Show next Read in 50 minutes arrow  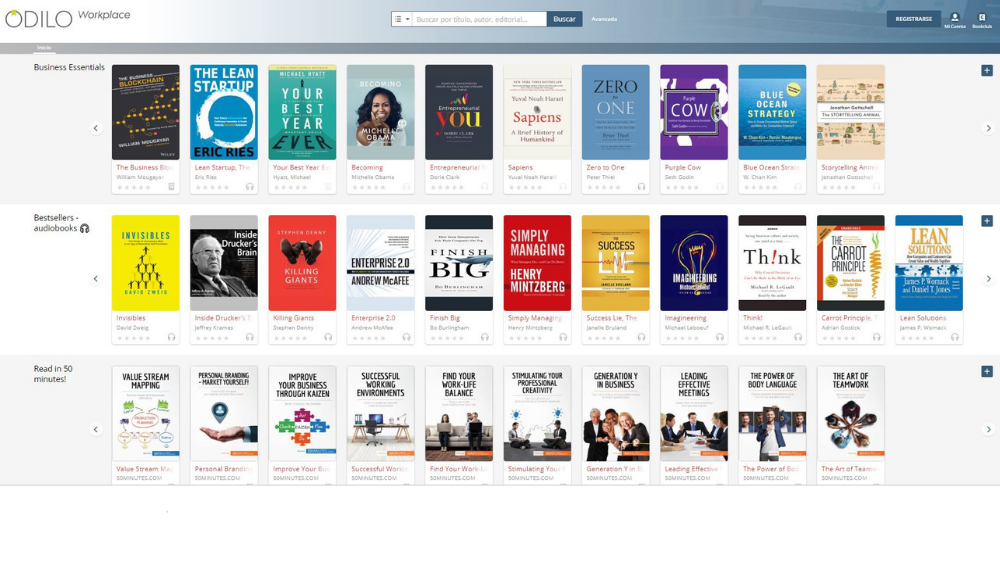click(989, 429)
